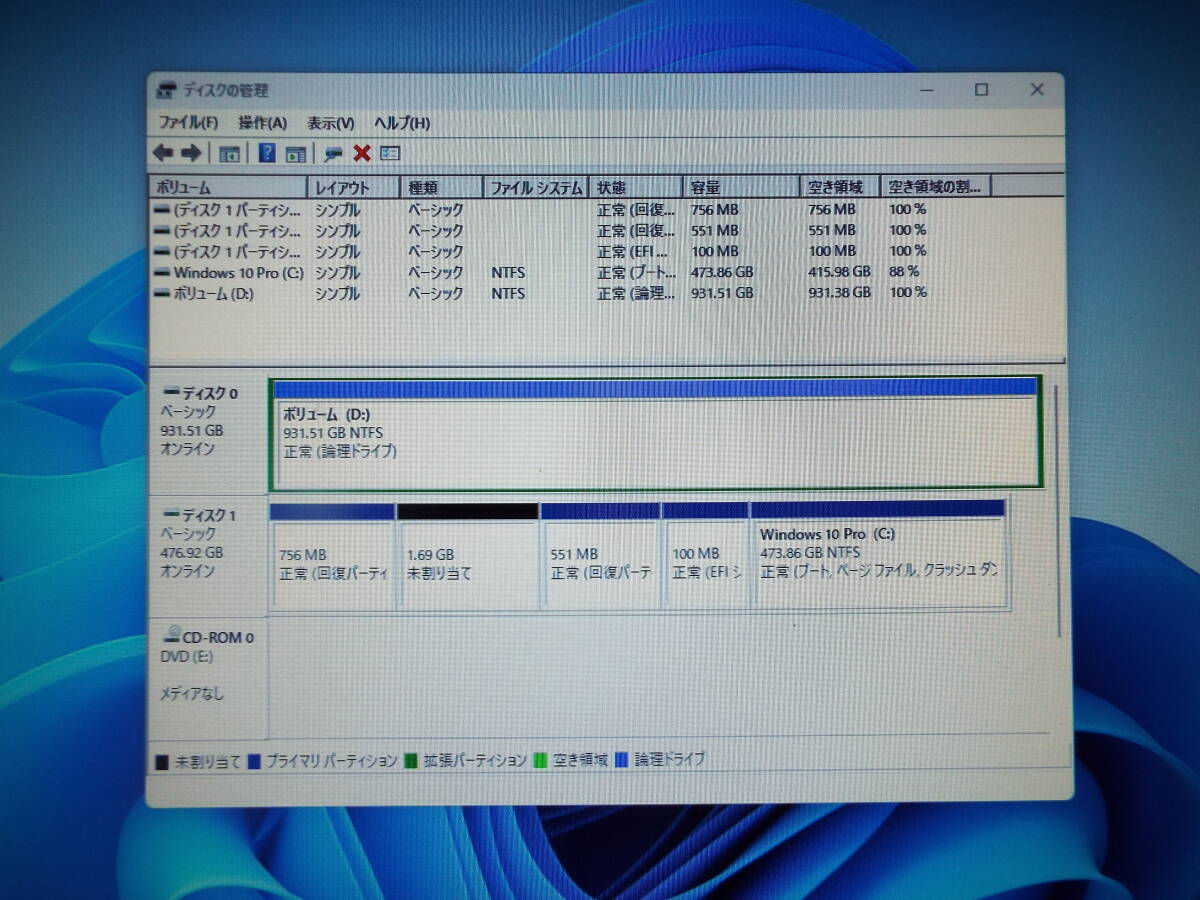Screen dimensions: 1200x900
Task: Click the volume icon of Windows 10 Pro (C:) row
Action: click(162, 272)
